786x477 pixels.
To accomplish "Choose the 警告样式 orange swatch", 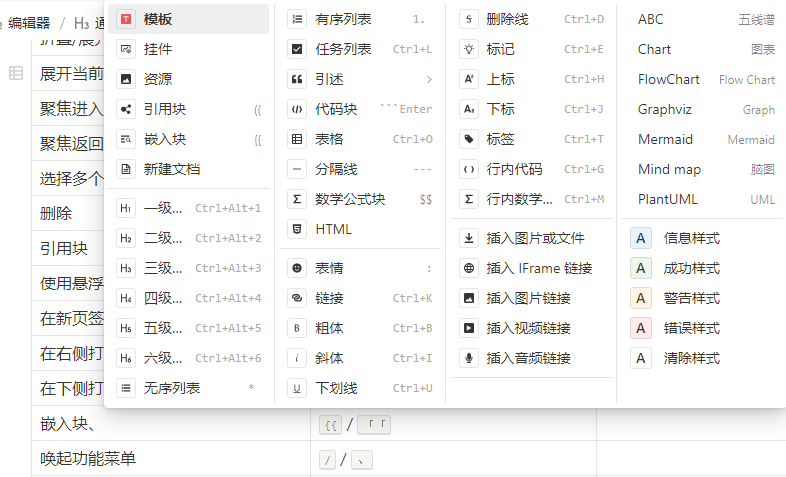I will [x=641, y=298].
